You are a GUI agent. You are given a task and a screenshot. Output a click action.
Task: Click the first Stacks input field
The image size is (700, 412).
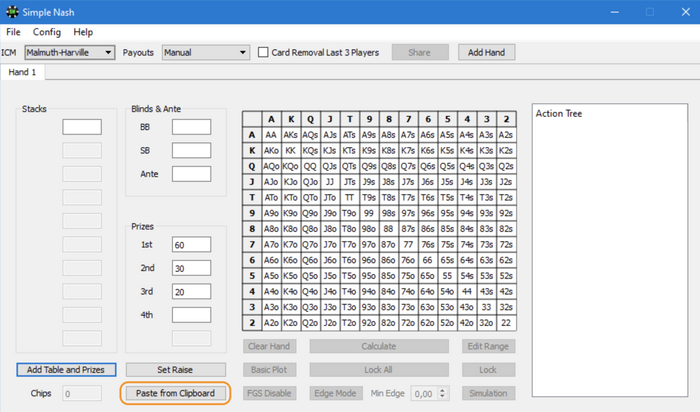(82, 127)
